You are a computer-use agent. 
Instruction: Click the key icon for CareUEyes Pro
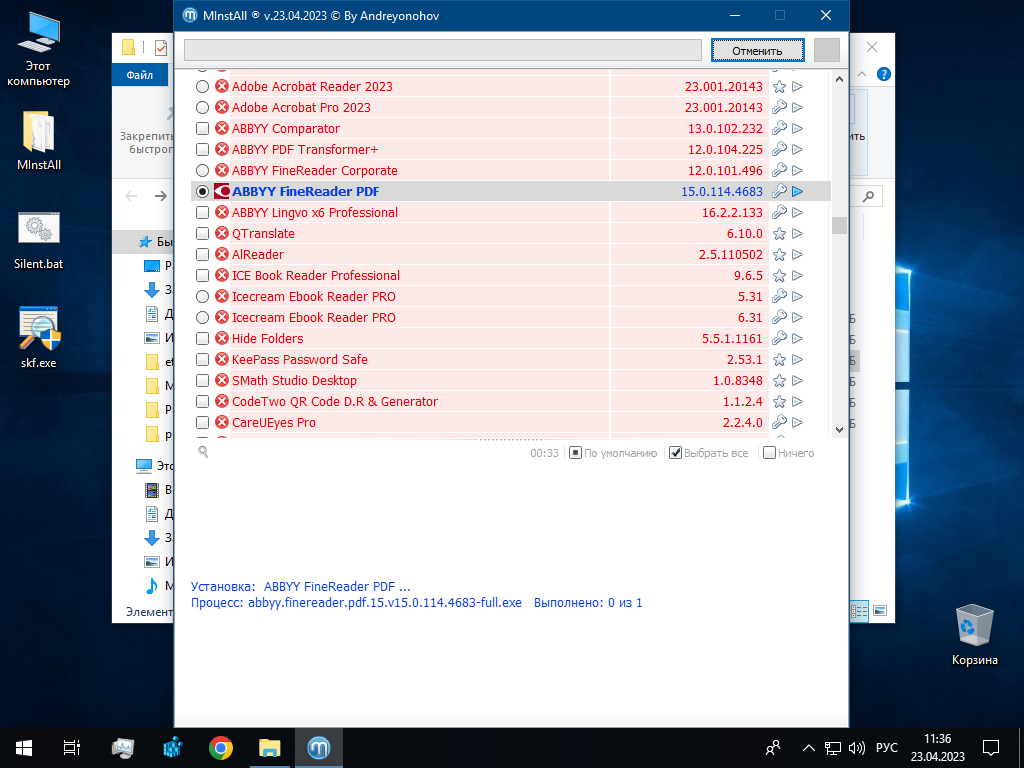click(x=779, y=423)
